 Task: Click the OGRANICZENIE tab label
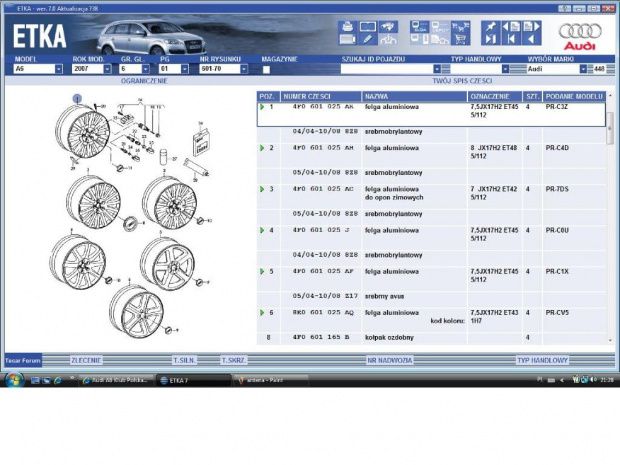coord(144,81)
